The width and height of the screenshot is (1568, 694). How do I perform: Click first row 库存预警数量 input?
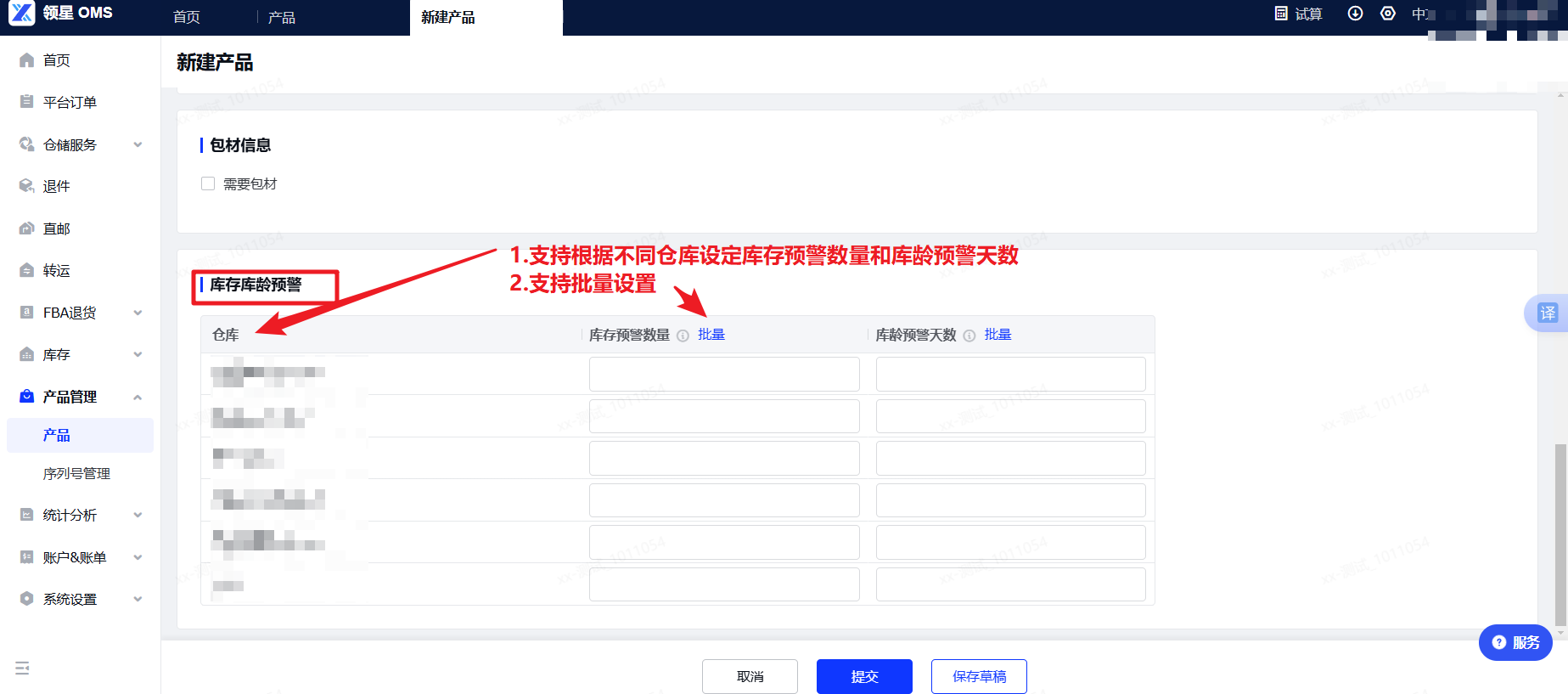coord(724,374)
